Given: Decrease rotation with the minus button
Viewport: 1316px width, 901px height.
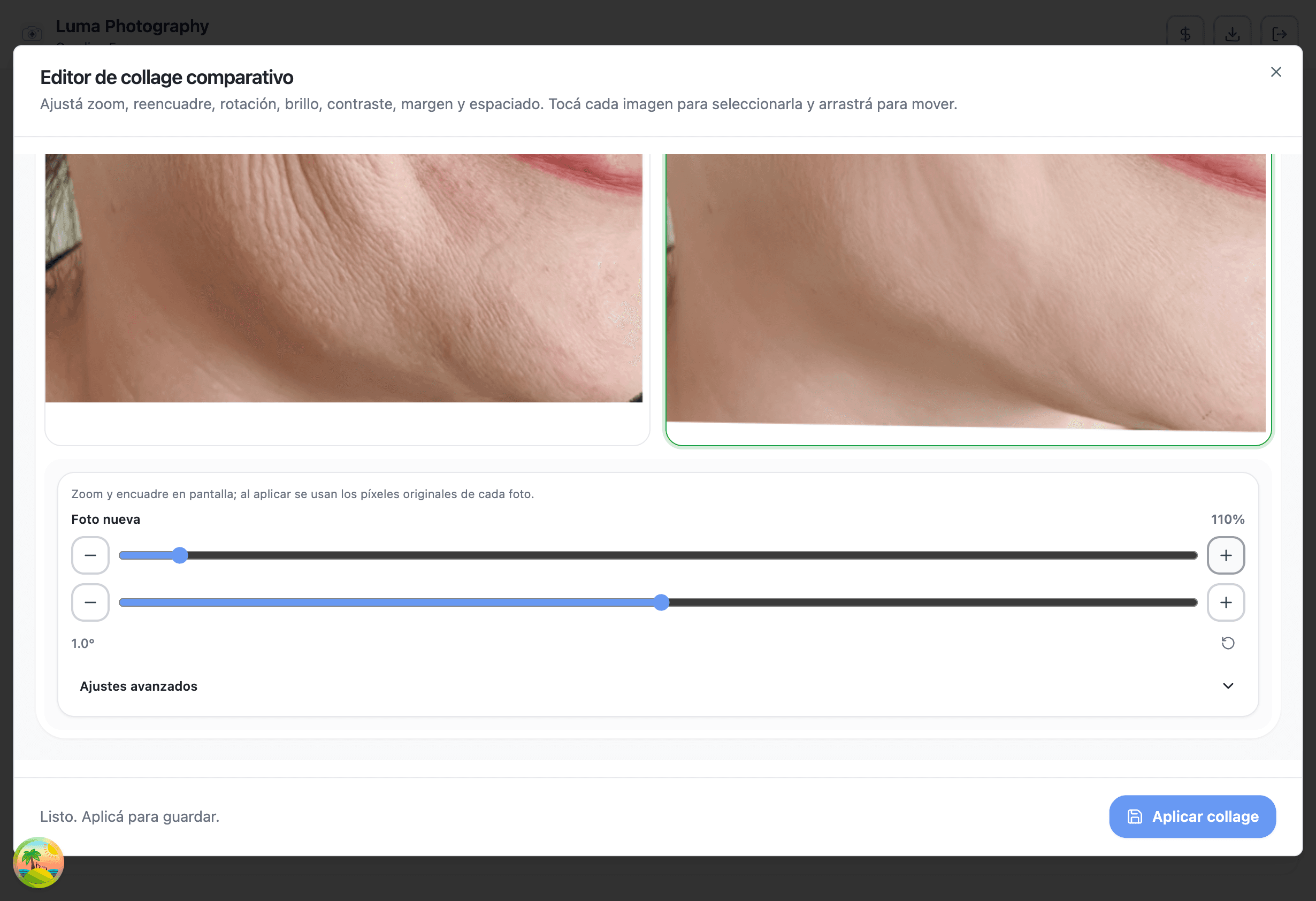Looking at the screenshot, I should point(90,602).
